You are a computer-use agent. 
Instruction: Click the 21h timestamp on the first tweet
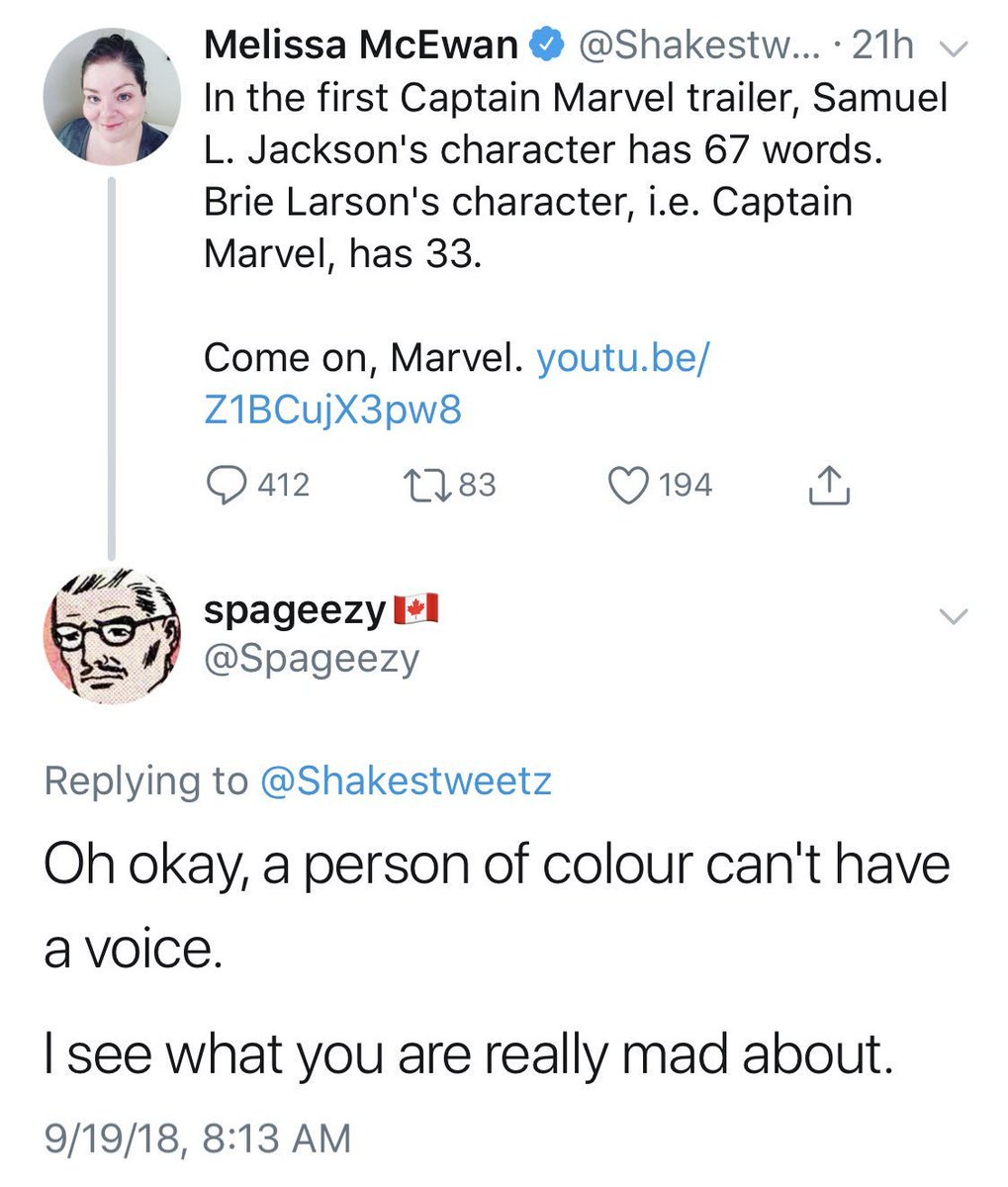[882, 46]
